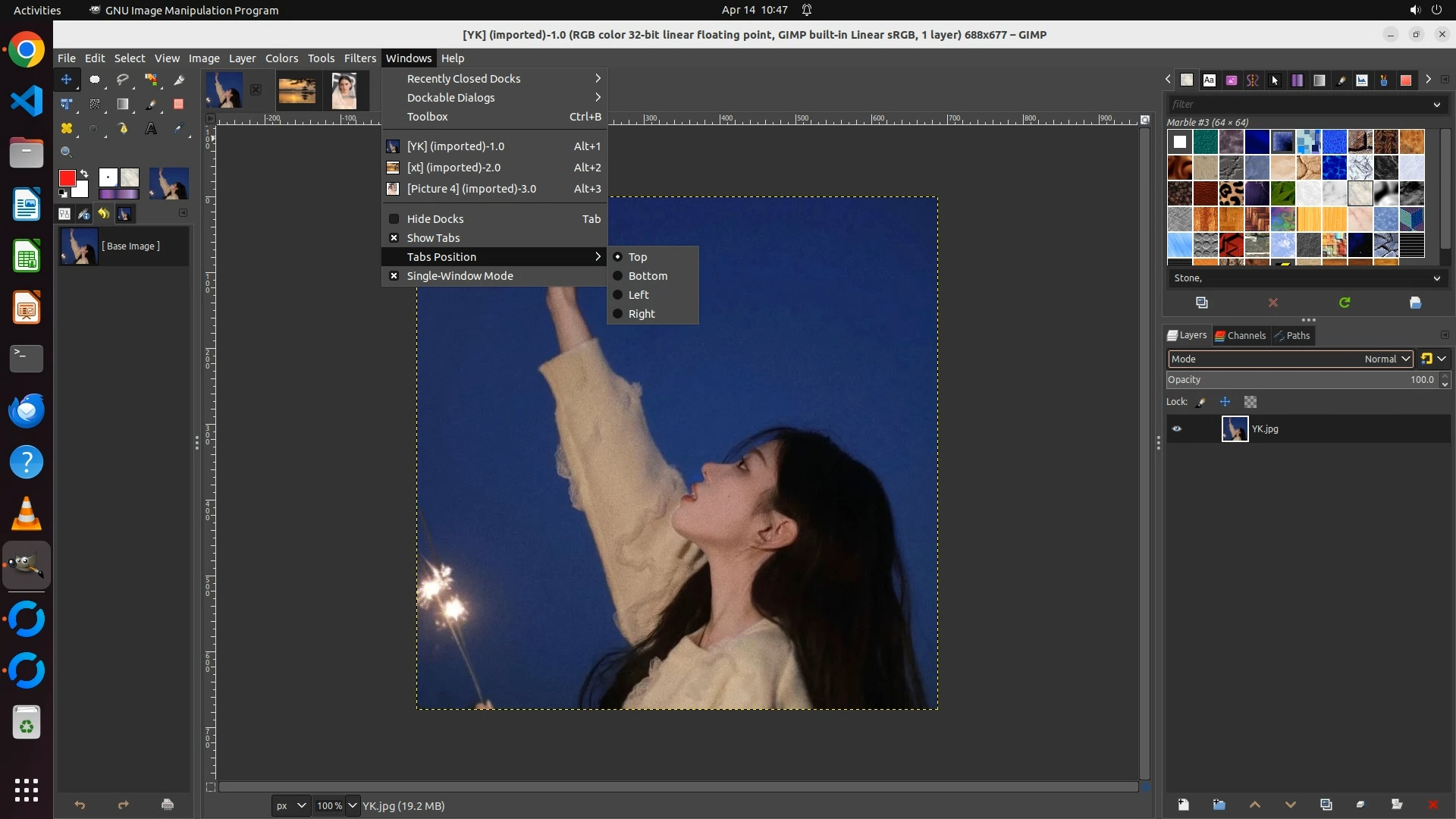Refresh patterns with green arrow icon
Screen dimensions: 1456x819
pyautogui.click(x=1344, y=303)
